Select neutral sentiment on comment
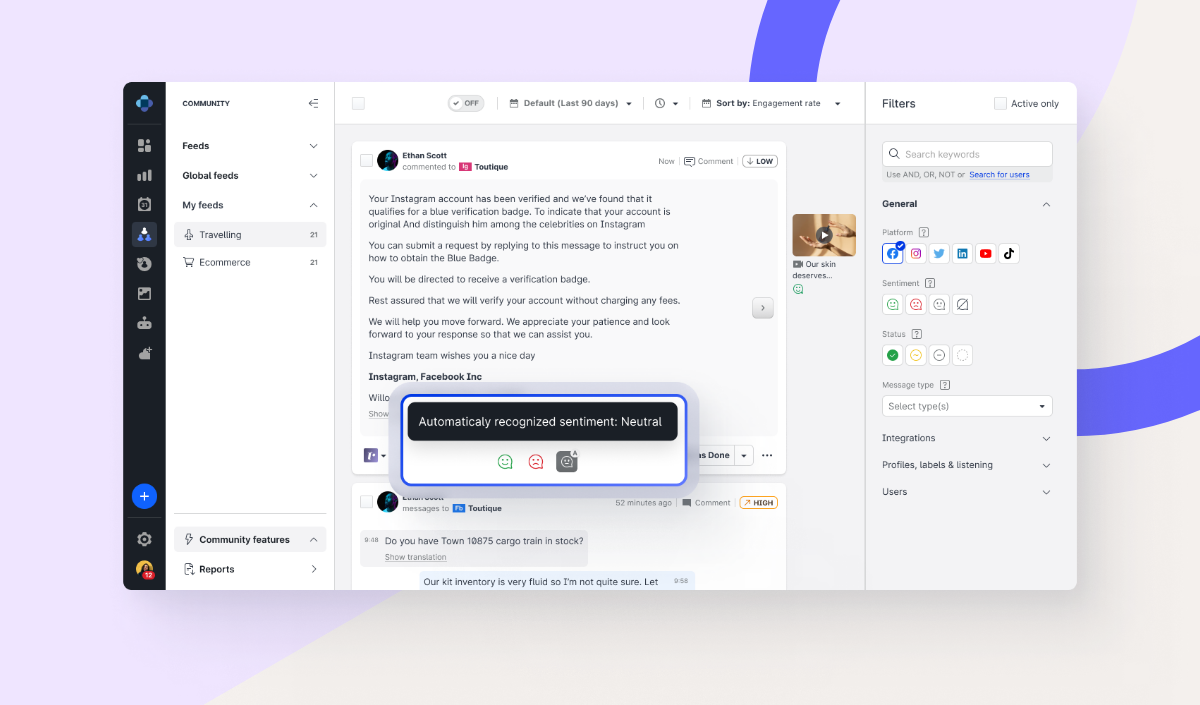Screen dimensions: 1200x705 coord(567,461)
